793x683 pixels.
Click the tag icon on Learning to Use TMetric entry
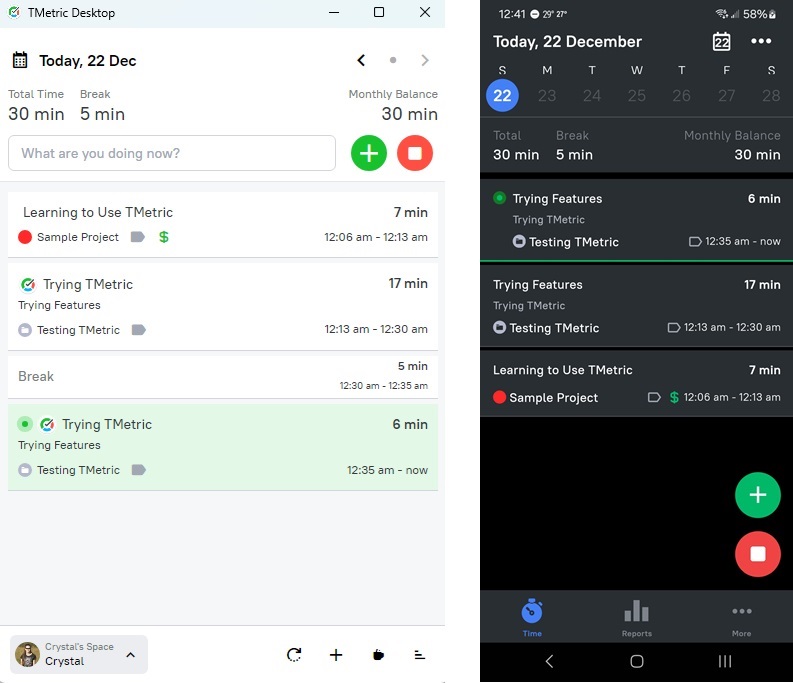[138, 237]
